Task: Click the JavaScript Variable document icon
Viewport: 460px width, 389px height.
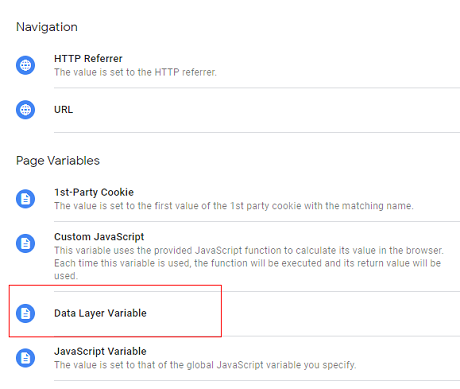Action: (x=25, y=358)
